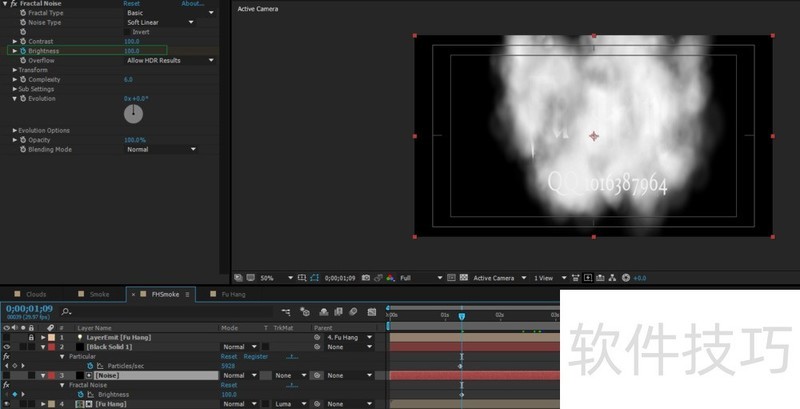Viewport: 800px width, 409px height.
Task: Click the Evolution angle dial
Action: pyautogui.click(x=133, y=114)
